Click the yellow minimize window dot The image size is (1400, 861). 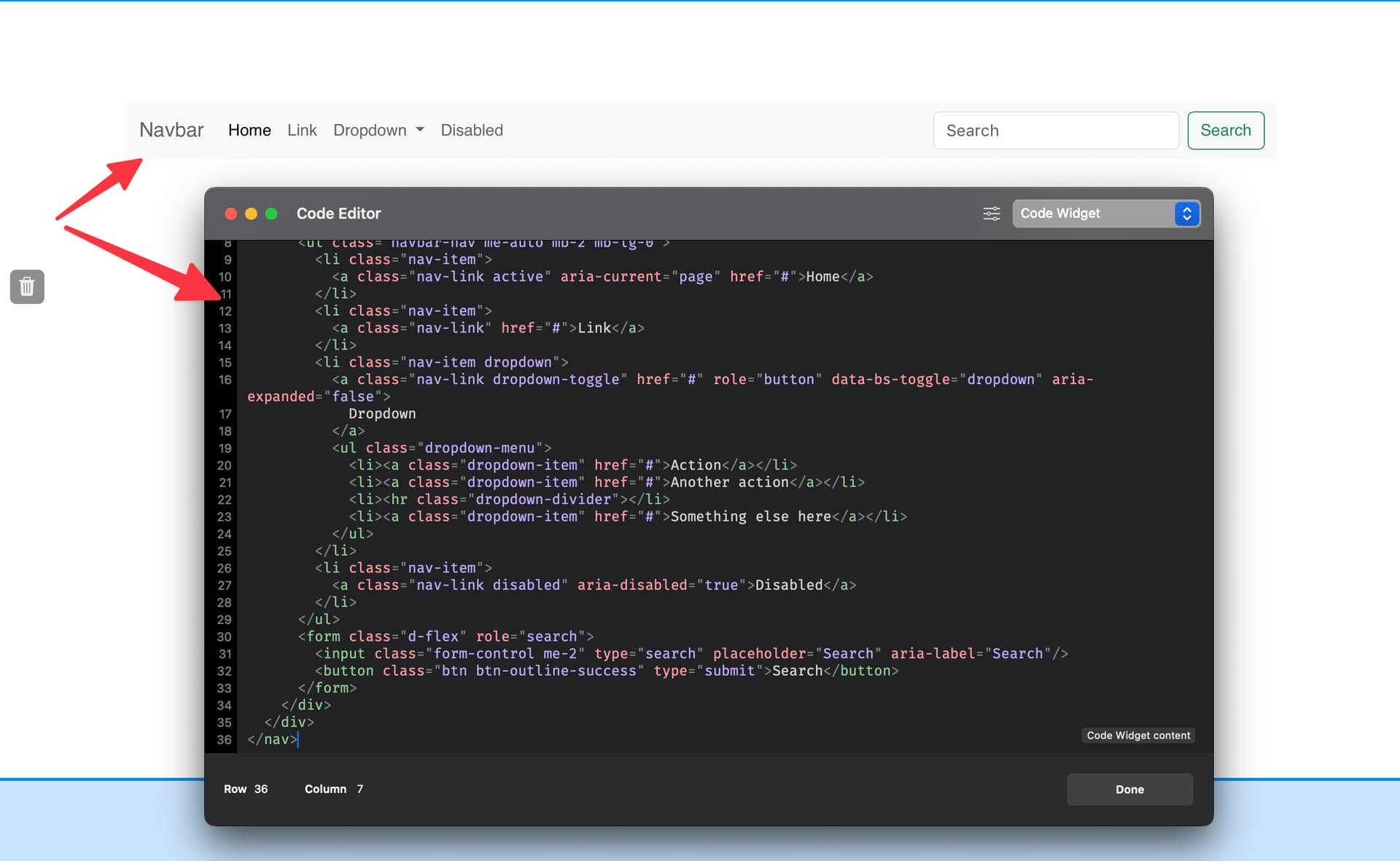click(251, 214)
